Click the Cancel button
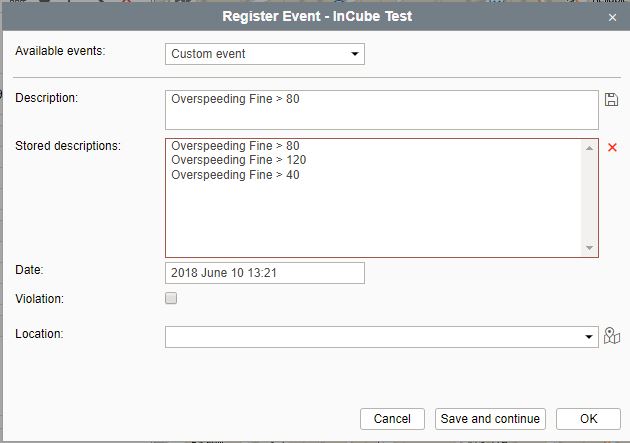This screenshot has height=443, width=630. point(392,419)
